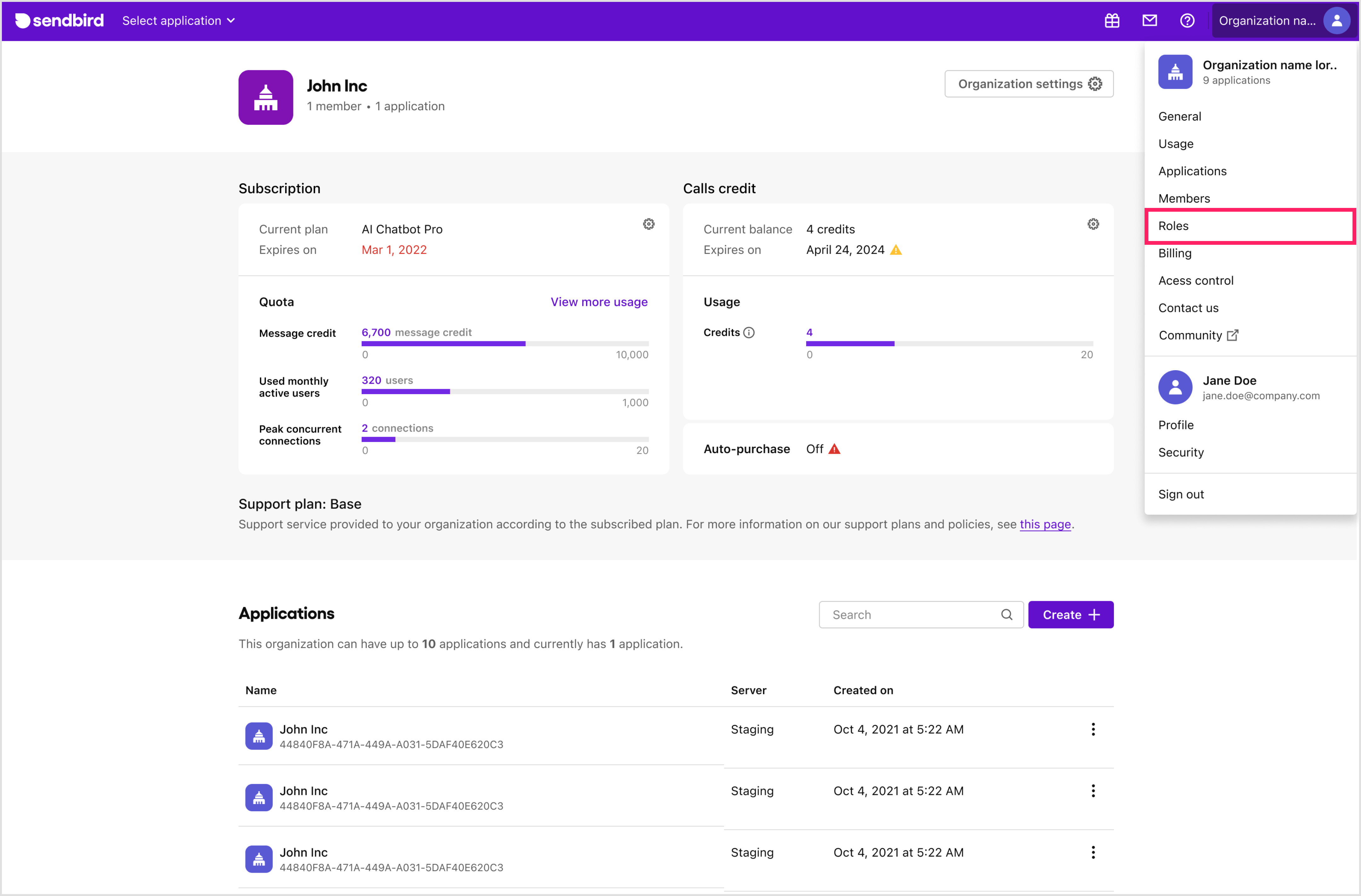Open the mail notifications icon
This screenshot has height=896, width=1361.
point(1150,20)
